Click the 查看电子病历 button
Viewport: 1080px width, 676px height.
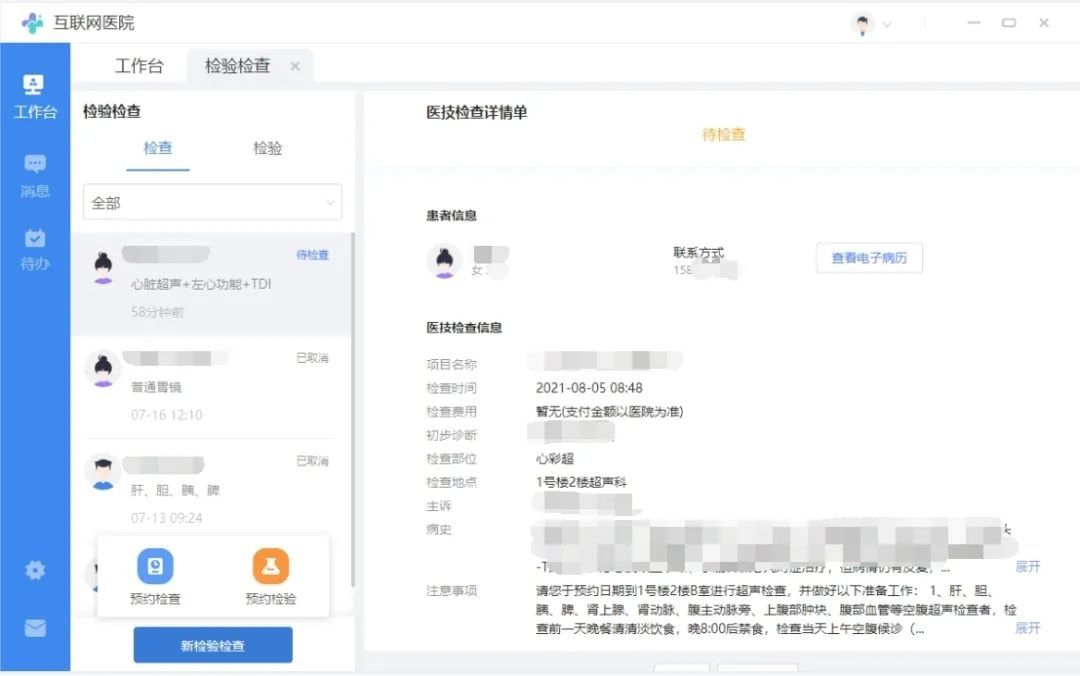tap(869, 258)
